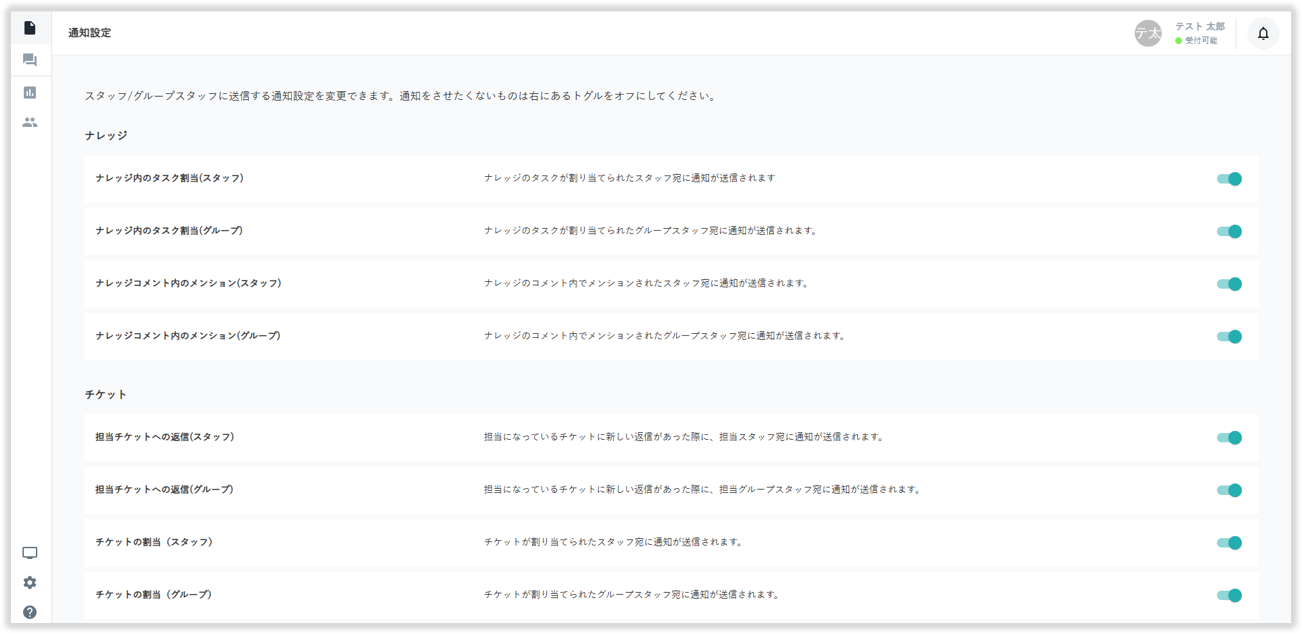Toggle 担当チケットへの返信(グループ) notification off
The height and width of the screenshot is (634, 1302).
1229,490
